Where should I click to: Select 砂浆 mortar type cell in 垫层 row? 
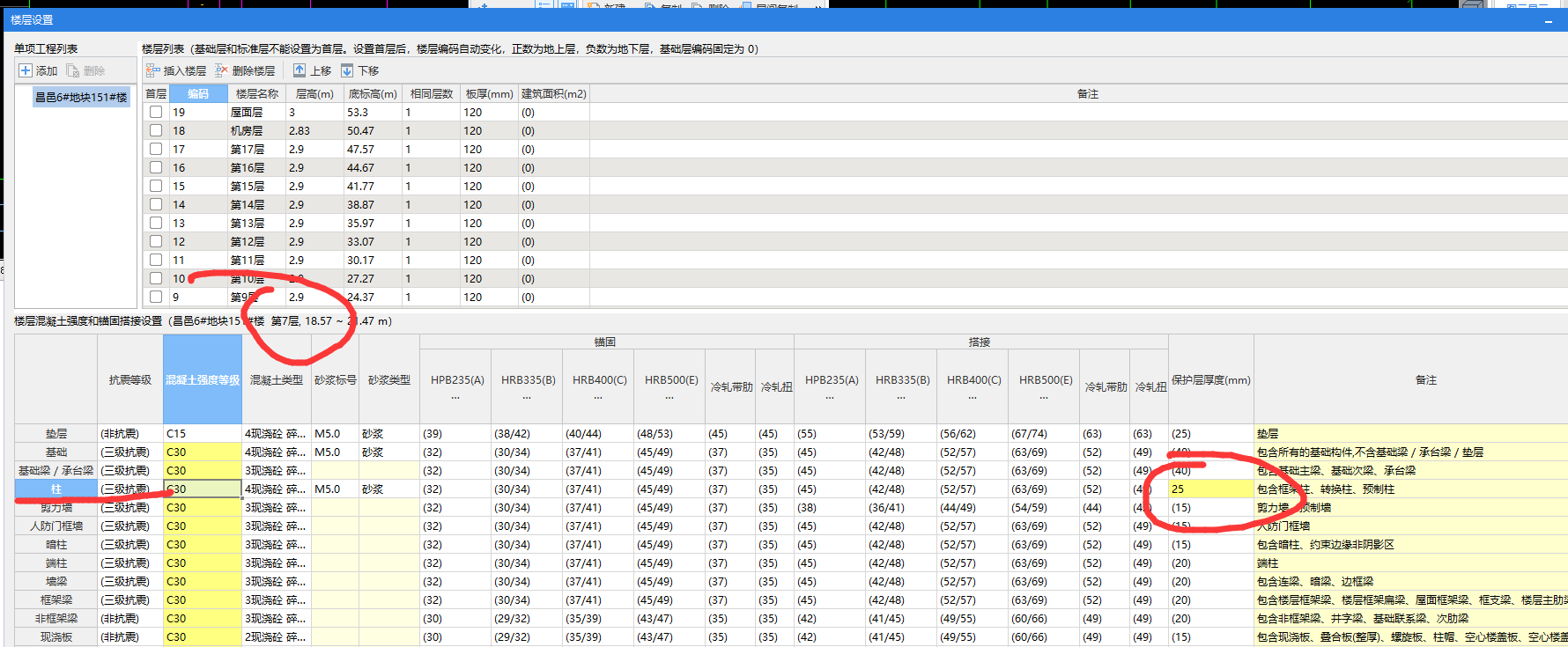(x=389, y=433)
